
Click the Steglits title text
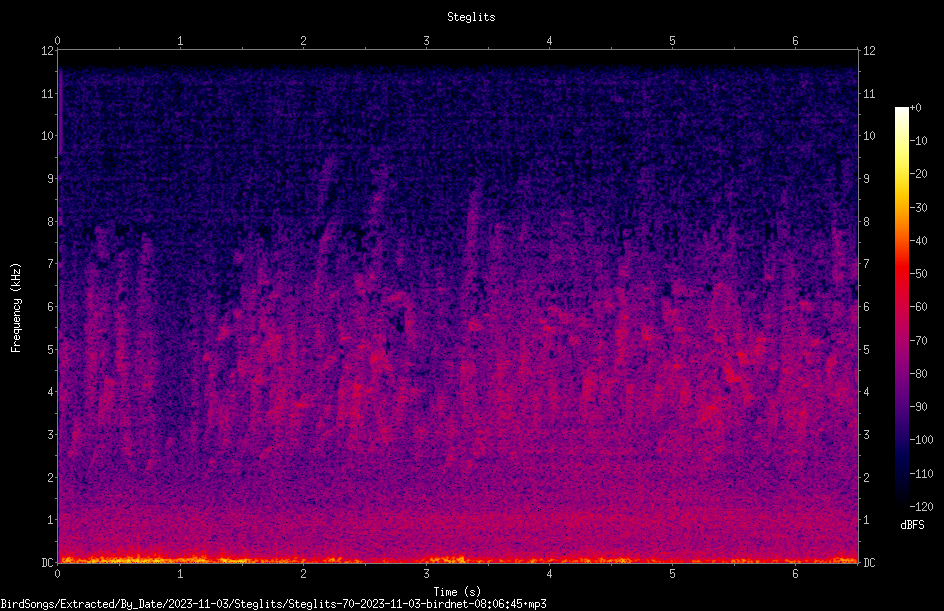[x=471, y=17]
